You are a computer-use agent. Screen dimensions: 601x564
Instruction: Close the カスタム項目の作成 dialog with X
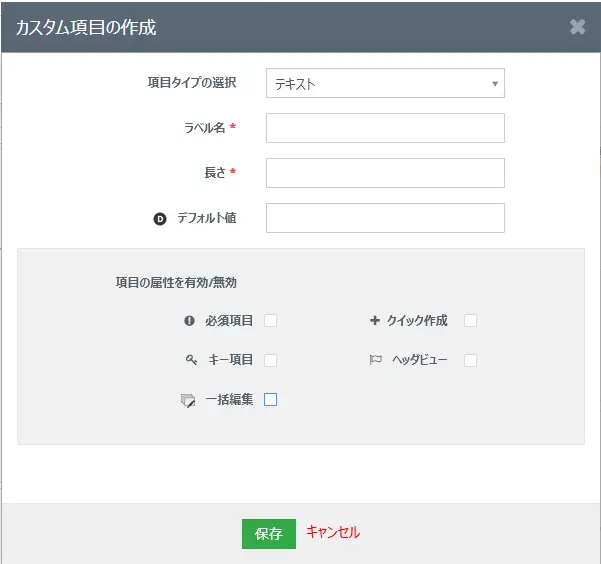pyautogui.click(x=577, y=27)
